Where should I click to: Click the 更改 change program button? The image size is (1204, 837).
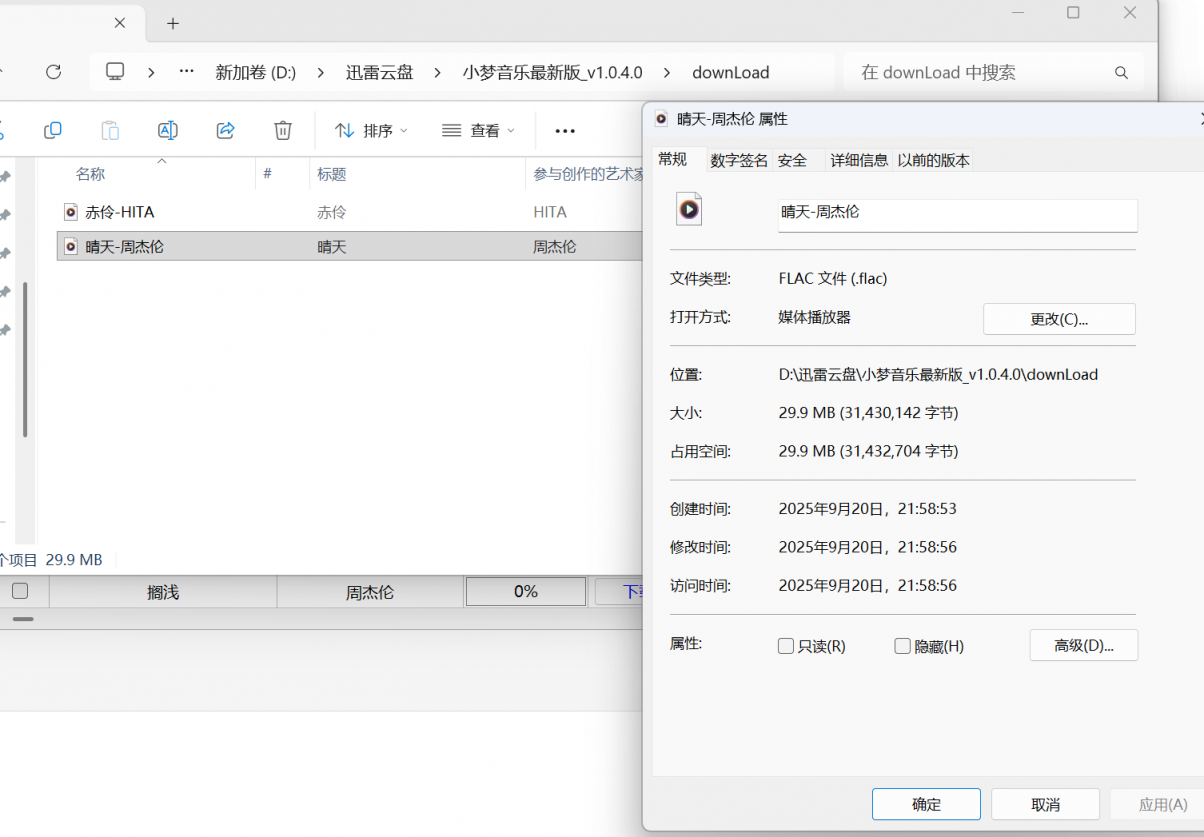(1059, 319)
